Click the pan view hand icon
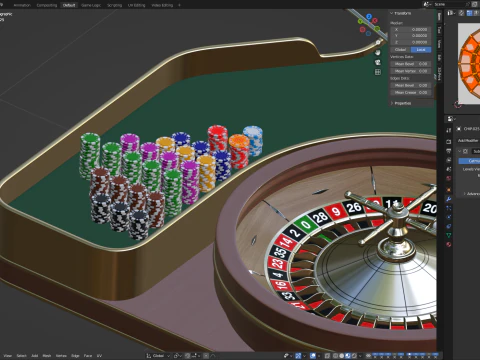This screenshot has width=480, height=360. [x=378, y=53]
